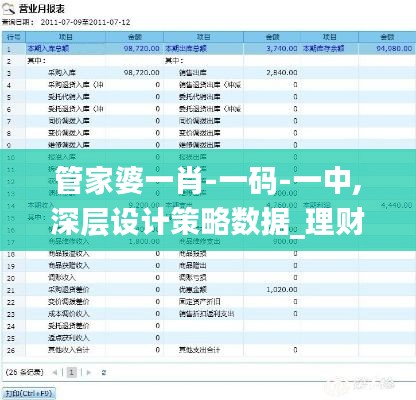The image size is (416, 400).
Task: Click the magnifier report icon beside the title
Action: 8,8
